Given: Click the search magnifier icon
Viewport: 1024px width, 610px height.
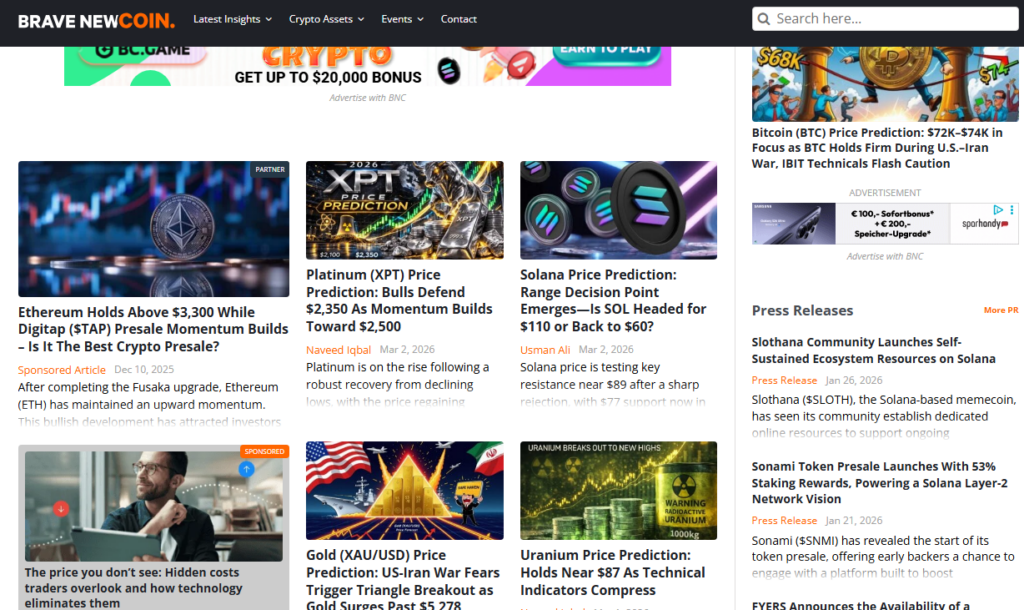Looking at the screenshot, I should coord(764,18).
